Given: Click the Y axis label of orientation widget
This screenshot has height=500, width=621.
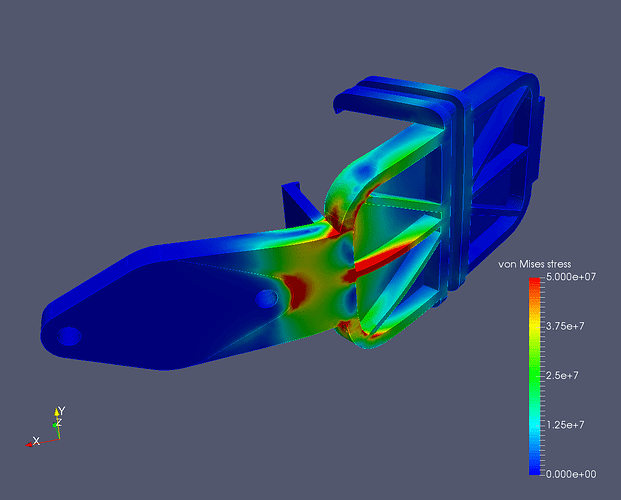Looking at the screenshot, I should (x=61, y=410).
